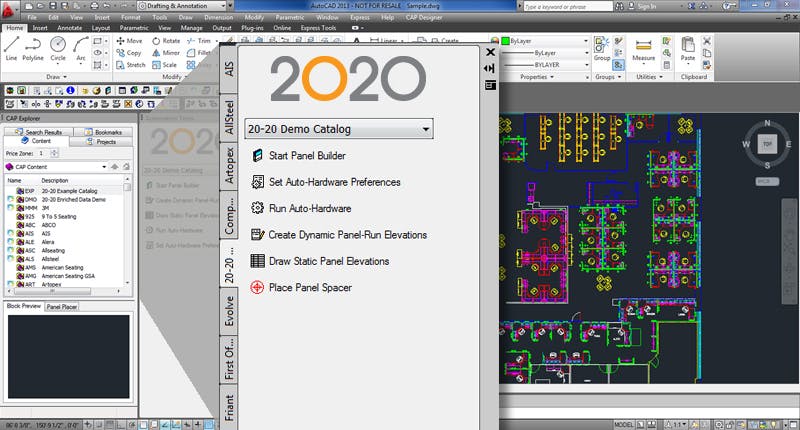Click the Trim tool
This screenshot has width=800, height=430.
pos(199,41)
